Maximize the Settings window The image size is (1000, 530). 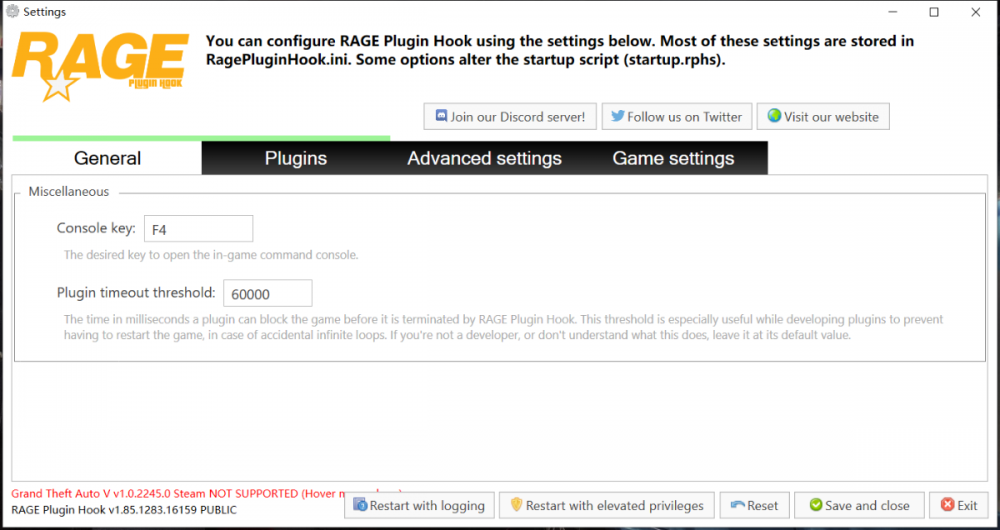[934, 12]
